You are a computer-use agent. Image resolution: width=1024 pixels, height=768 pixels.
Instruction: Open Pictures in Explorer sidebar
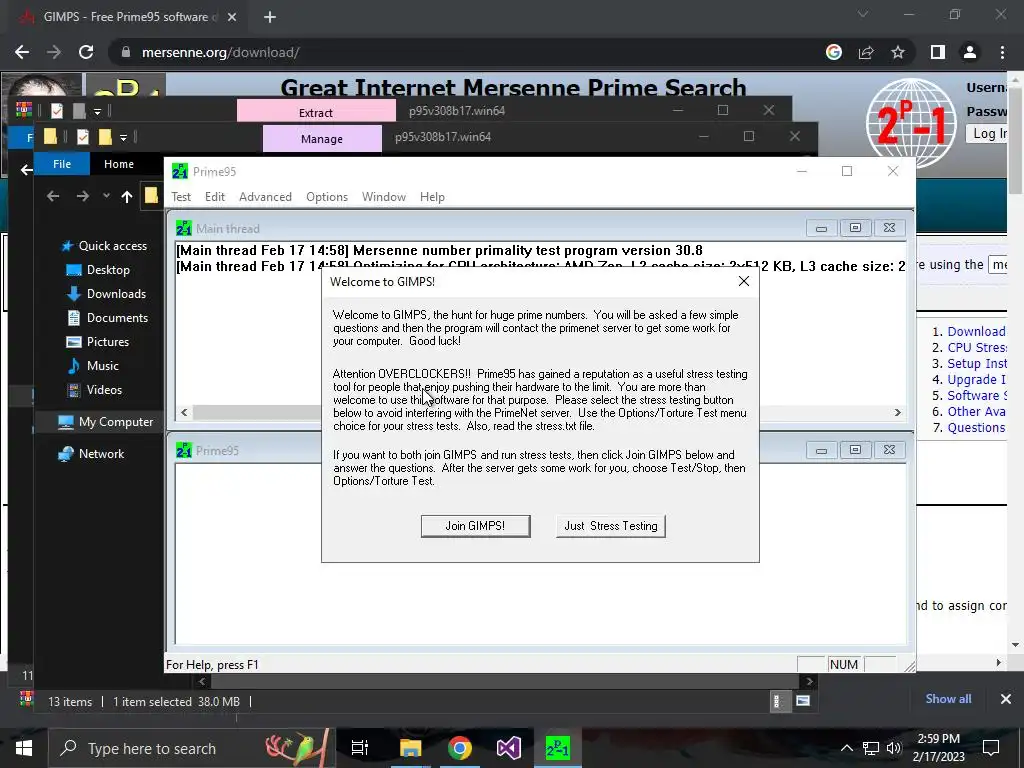click(x=97, y=342)
